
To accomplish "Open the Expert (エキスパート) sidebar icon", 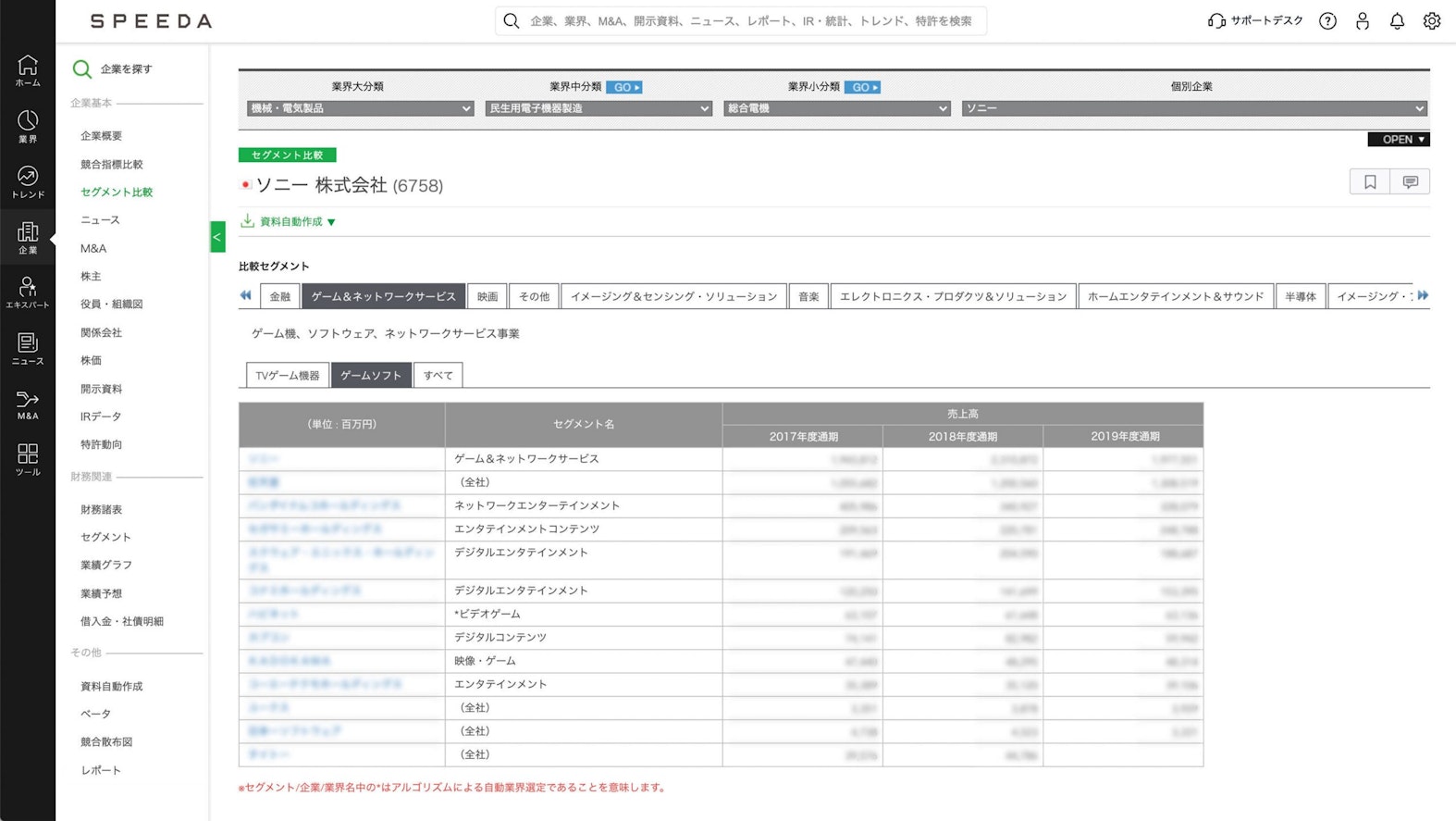I will (28, 292).
